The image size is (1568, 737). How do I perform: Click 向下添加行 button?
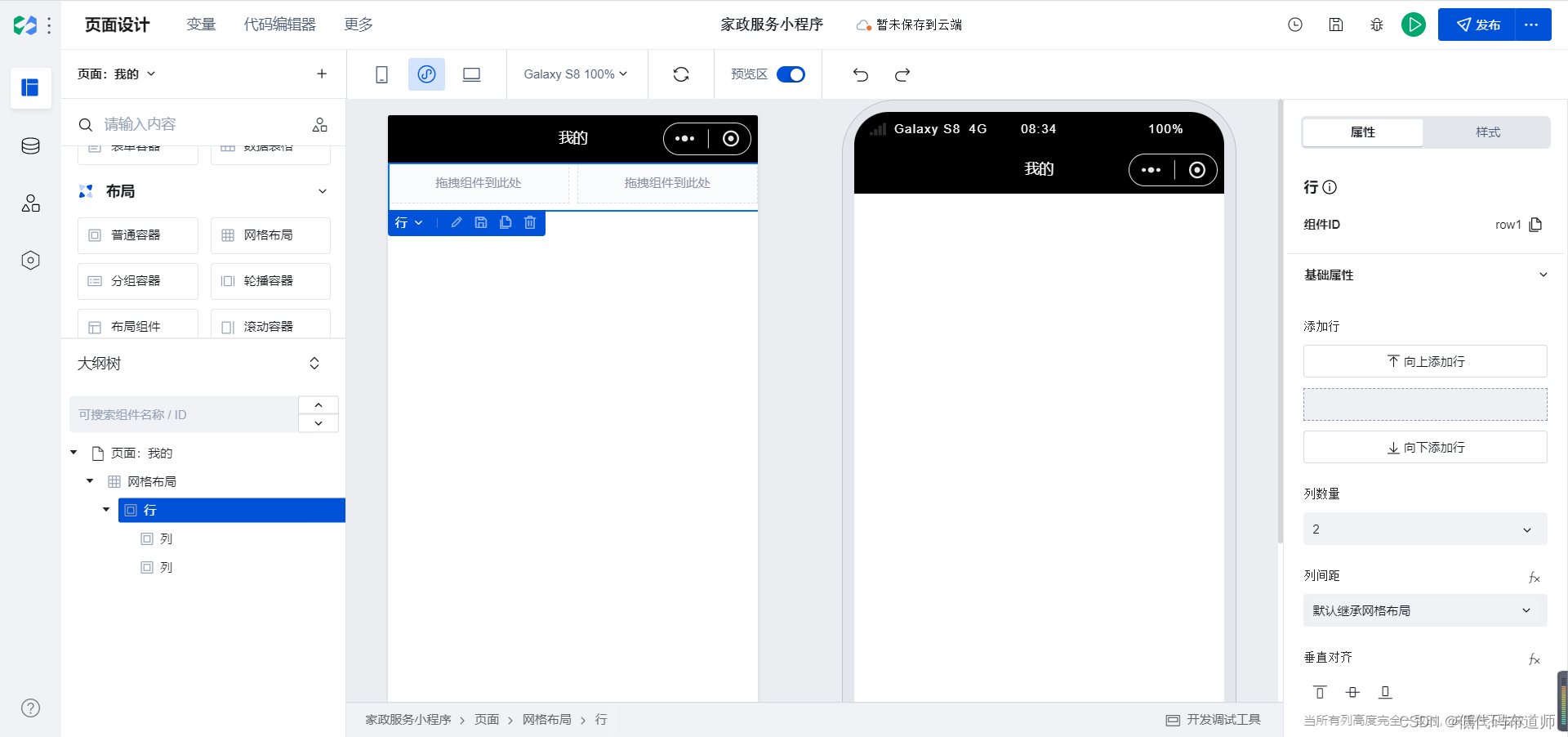[x=1425, y=447]
